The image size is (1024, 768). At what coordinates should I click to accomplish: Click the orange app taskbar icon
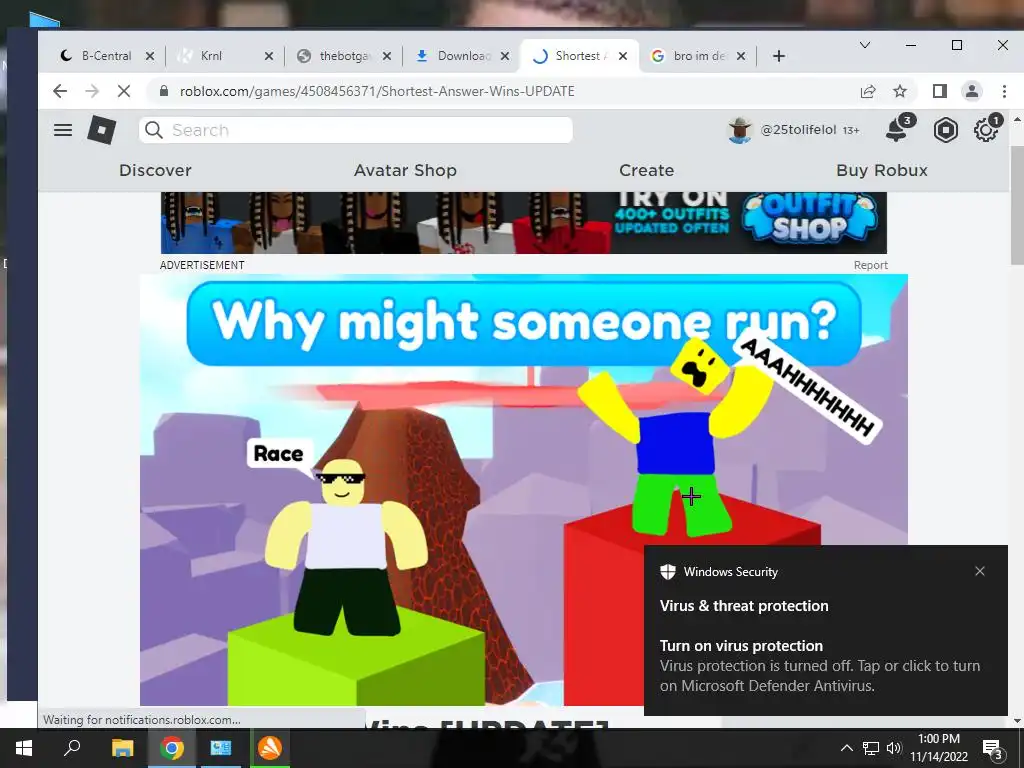[x=270, y=748]
